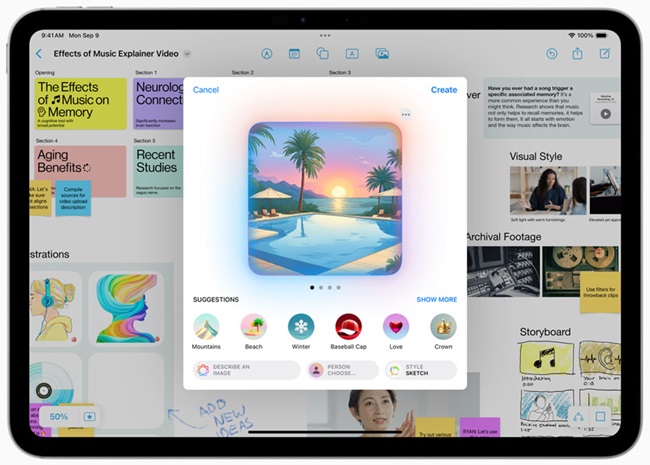Tap the 50% zoom level control

59,416
